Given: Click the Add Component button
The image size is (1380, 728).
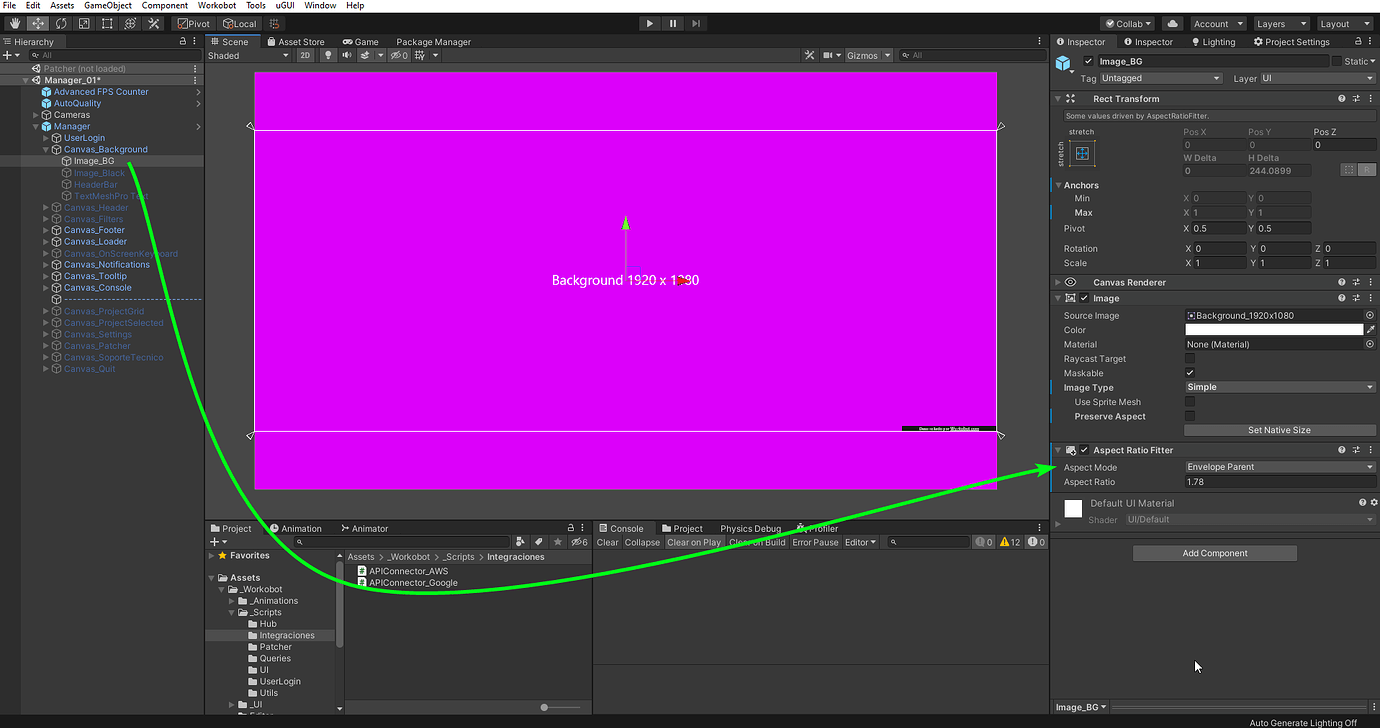Looking at the screenshot, I should click(1214, 552).
